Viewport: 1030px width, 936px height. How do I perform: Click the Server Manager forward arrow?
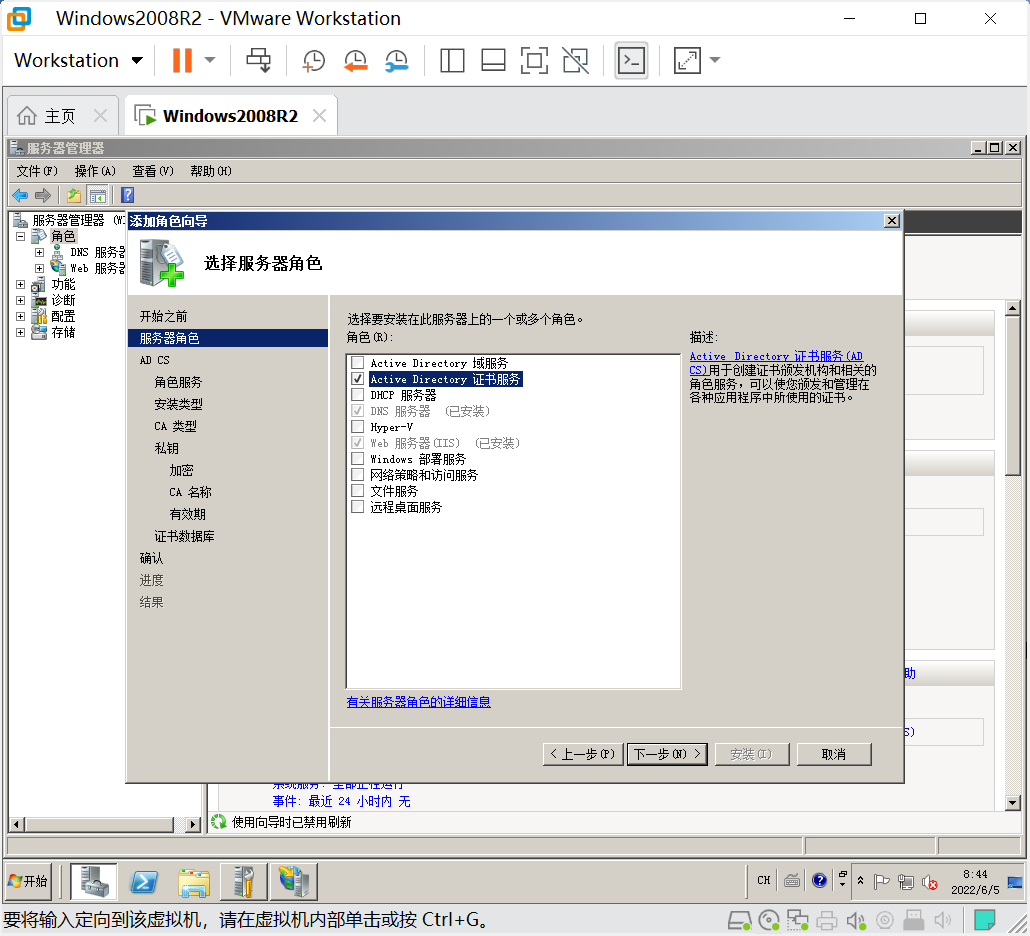[x=43, y=195]
